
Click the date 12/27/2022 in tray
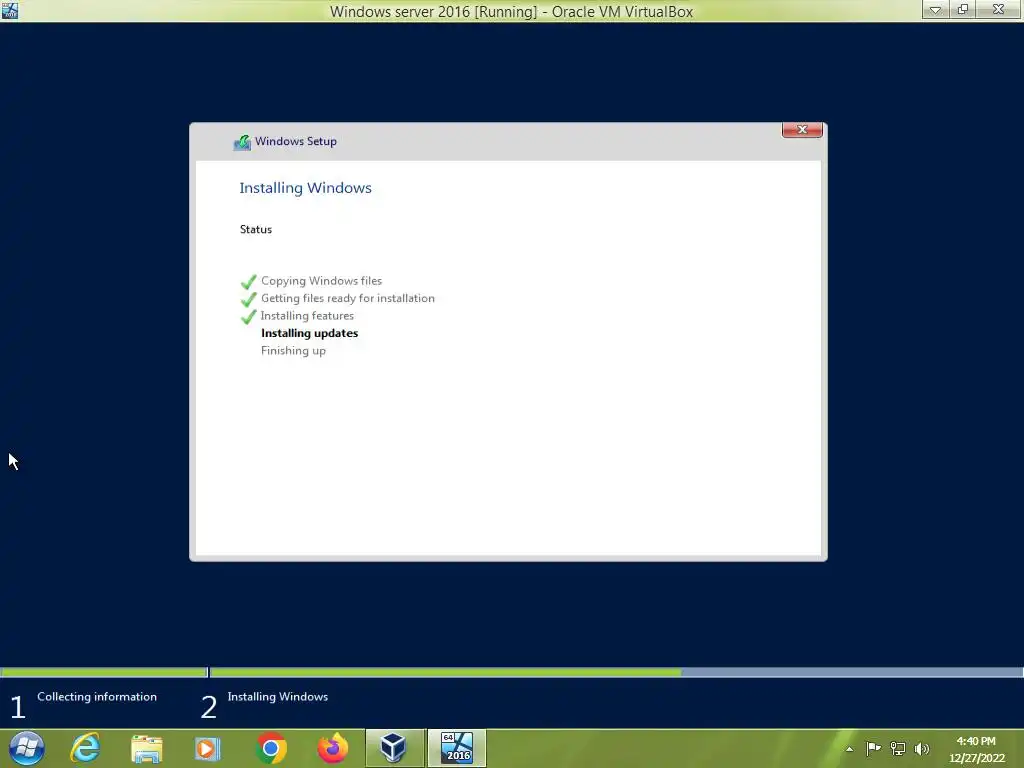[976, 758]
